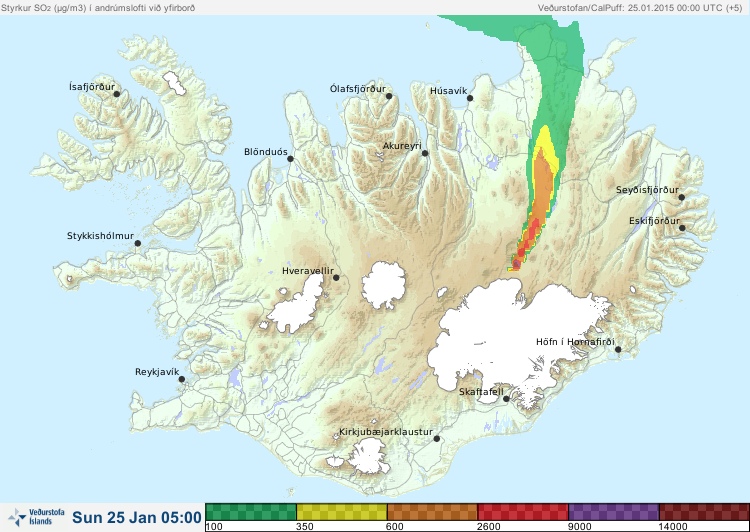Click the yellow 350 legend swatch
Image resolution: width=750 pixels, height=532 pixels.
(x=342, y=512)
